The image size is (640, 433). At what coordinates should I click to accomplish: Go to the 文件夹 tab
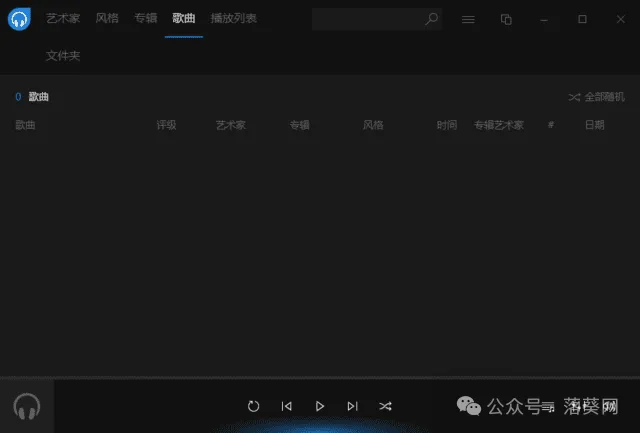[63, 56]
